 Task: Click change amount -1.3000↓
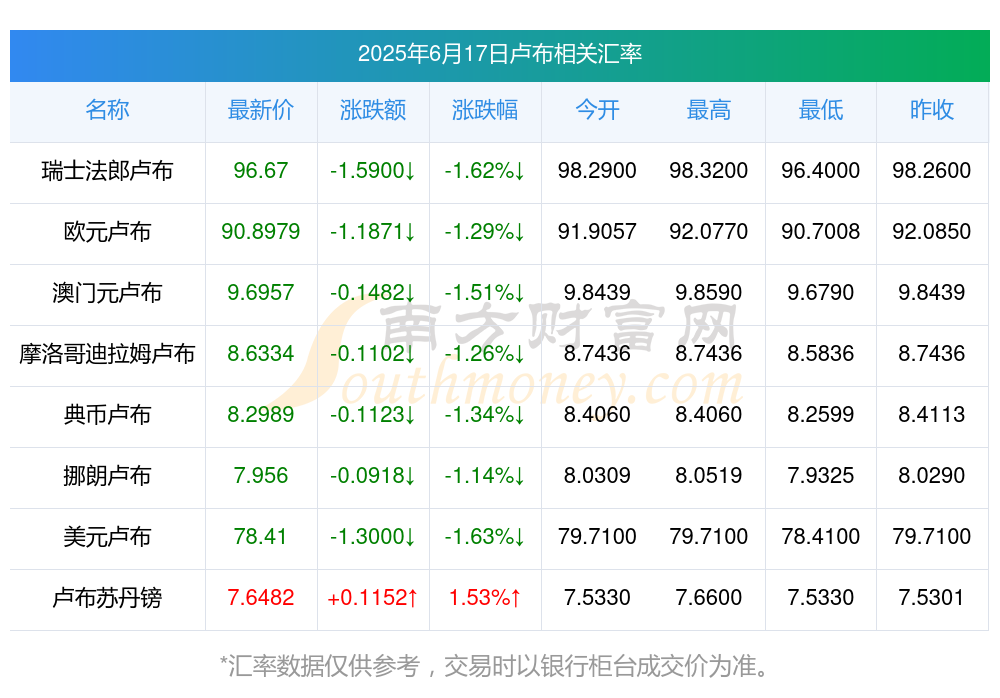click(x=373, y=536)
